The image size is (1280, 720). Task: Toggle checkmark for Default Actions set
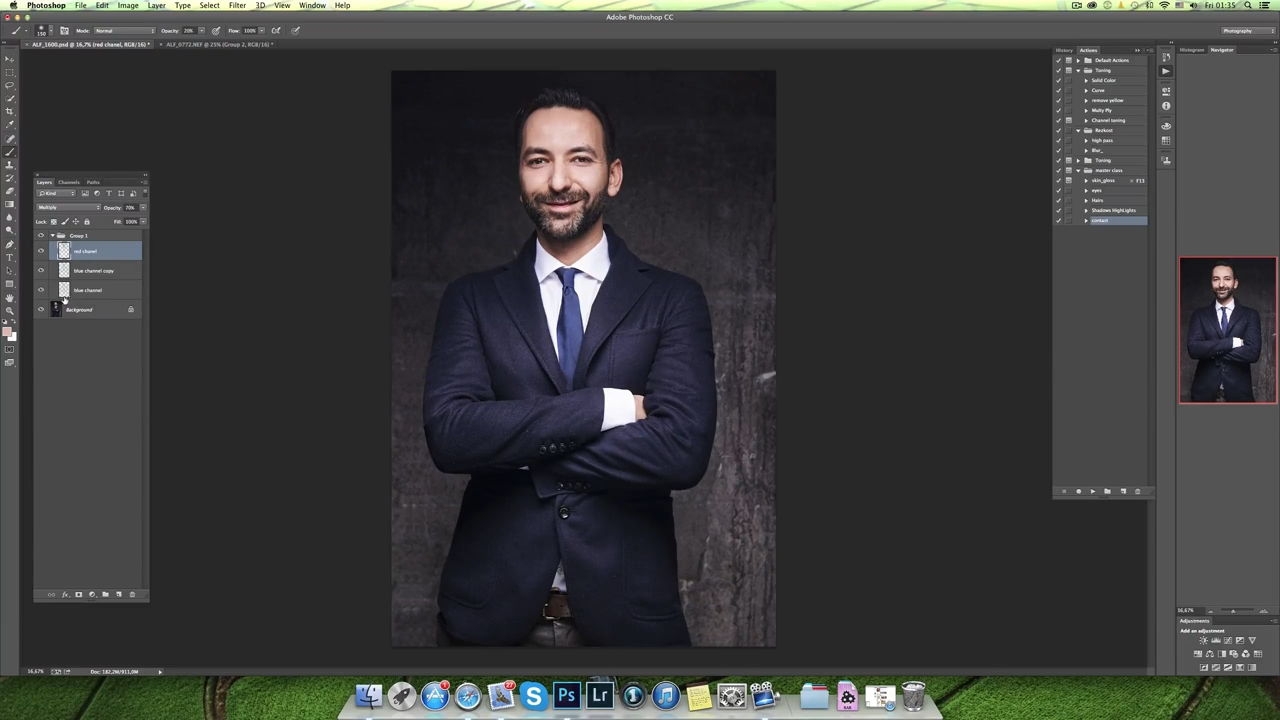pos(1059,60)
